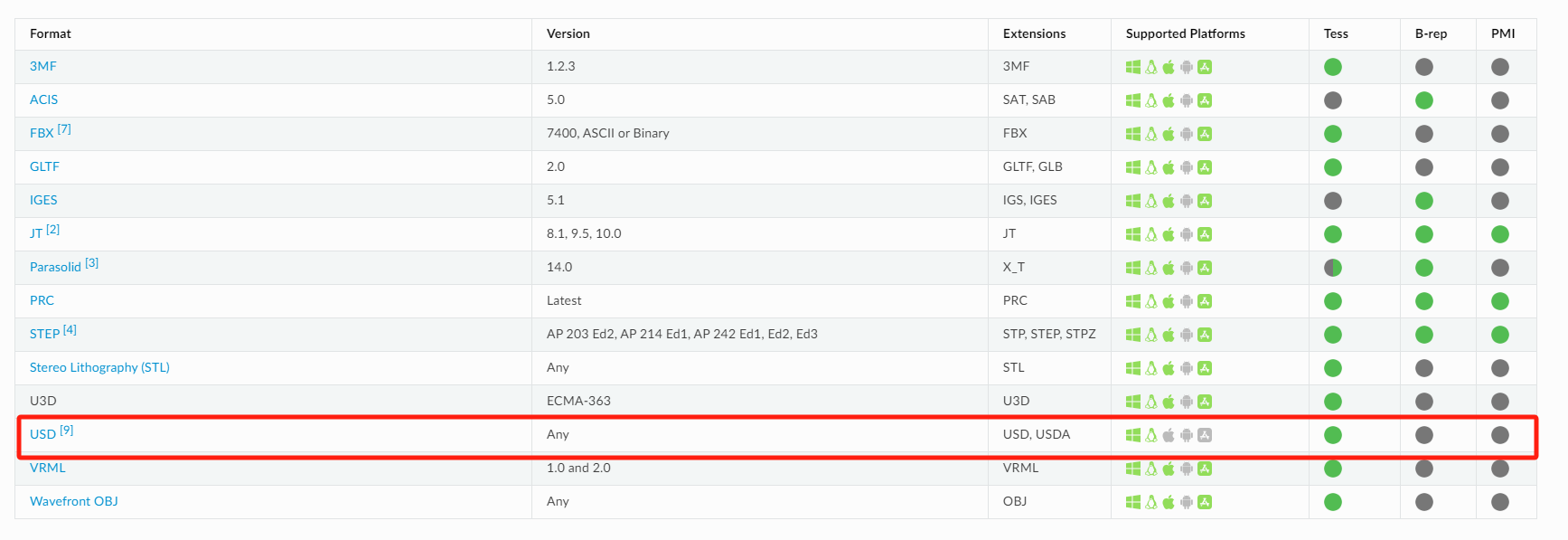Open the 3MF format link
This screenshot has height=540, width=1568.
click(43, 66)
